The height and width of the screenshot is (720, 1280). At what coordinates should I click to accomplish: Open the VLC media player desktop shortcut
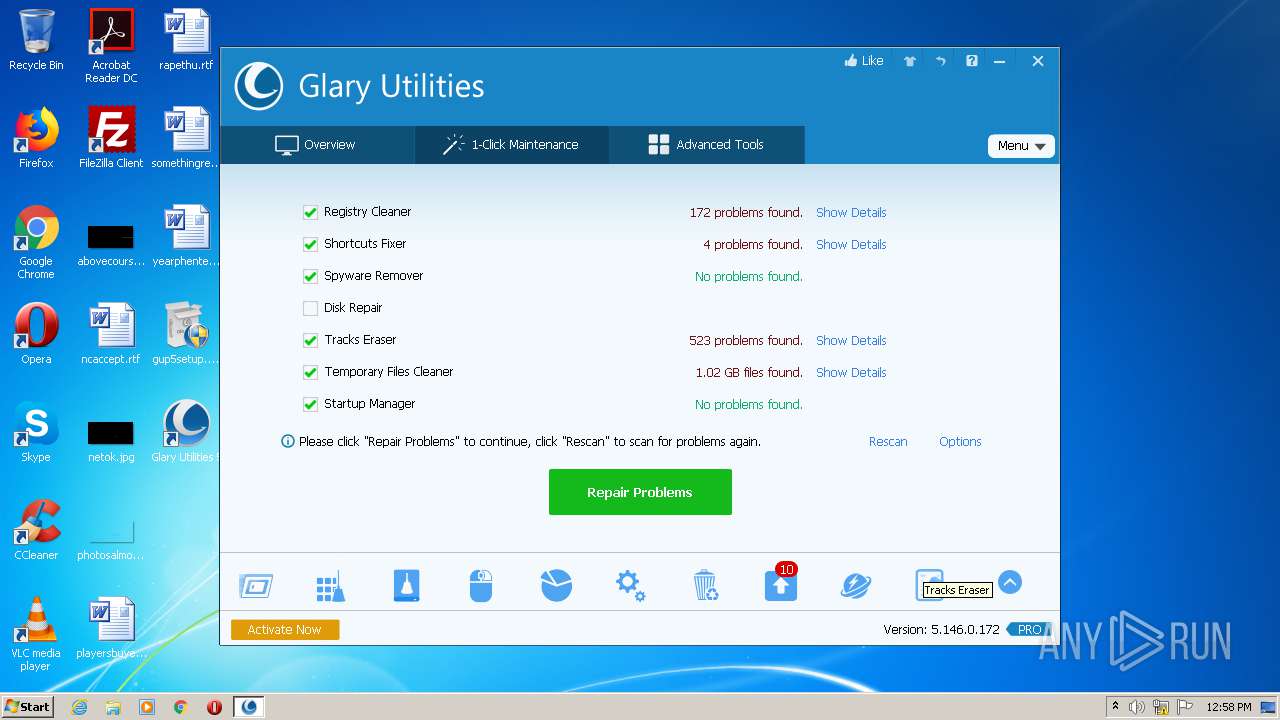tap(36, 633)
